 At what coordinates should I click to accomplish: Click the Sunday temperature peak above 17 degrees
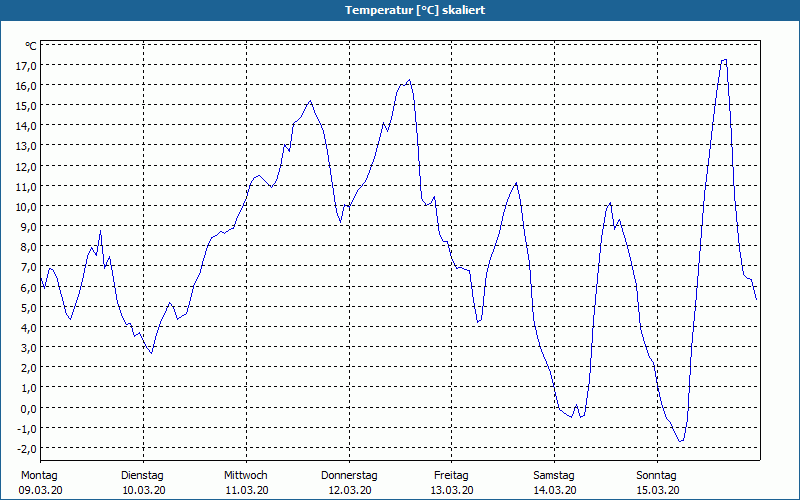click(724, 60)
